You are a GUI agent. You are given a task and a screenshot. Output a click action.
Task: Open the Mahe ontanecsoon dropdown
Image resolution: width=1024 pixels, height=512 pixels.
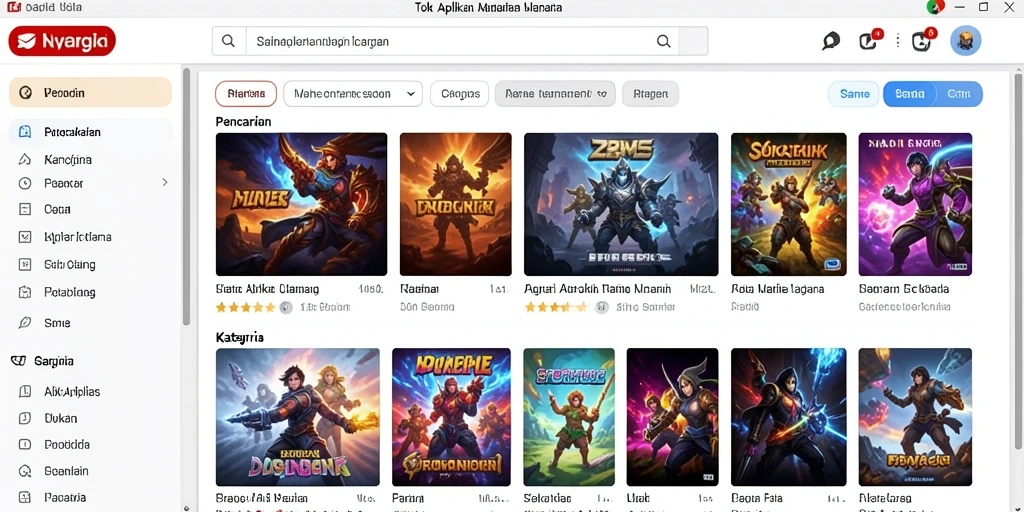tap(353, 94)
